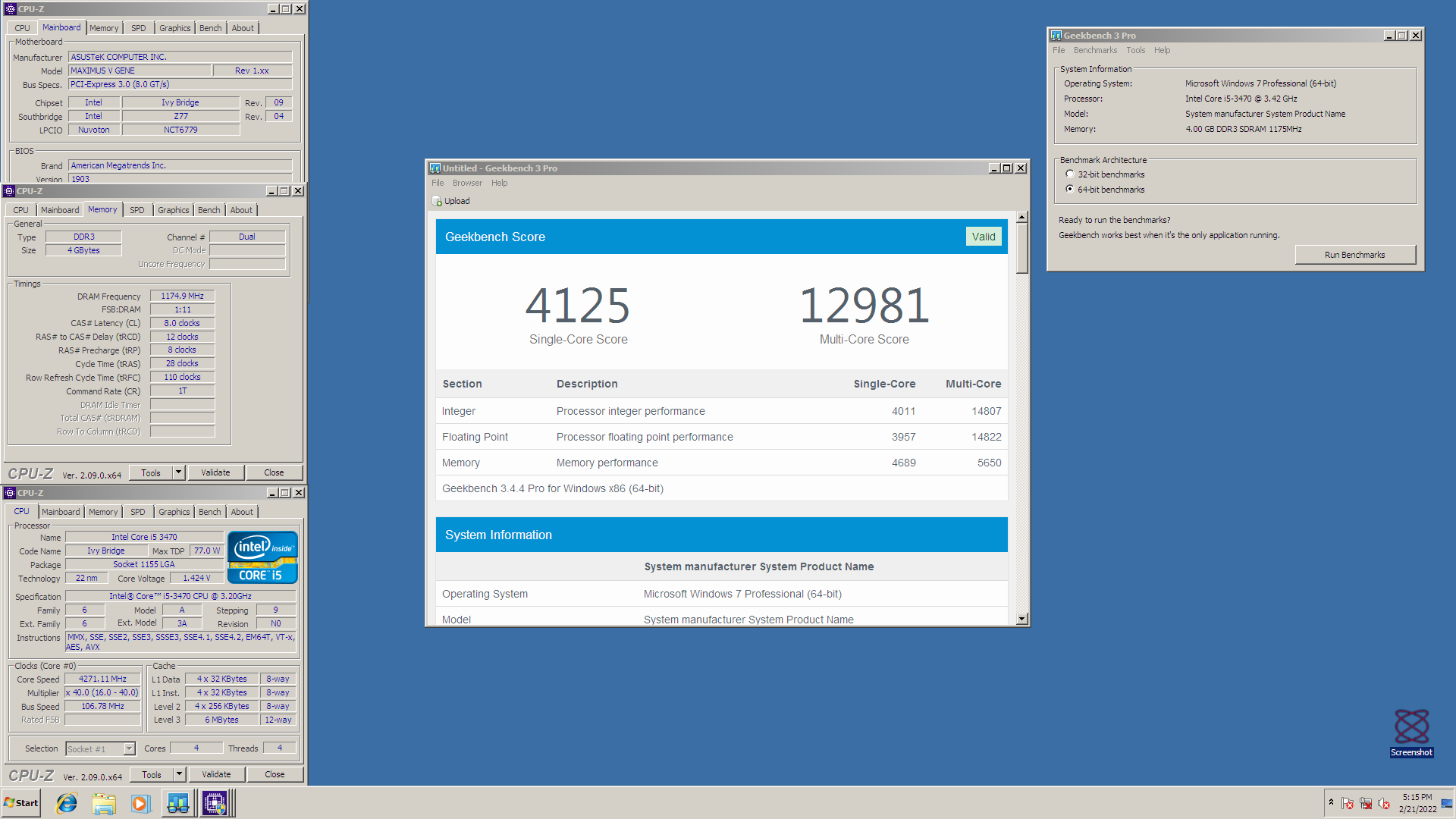Open Benchmarks menu in Geekbench 3 Pro
Screen dimensions: 1456x819
[1095, 50]
